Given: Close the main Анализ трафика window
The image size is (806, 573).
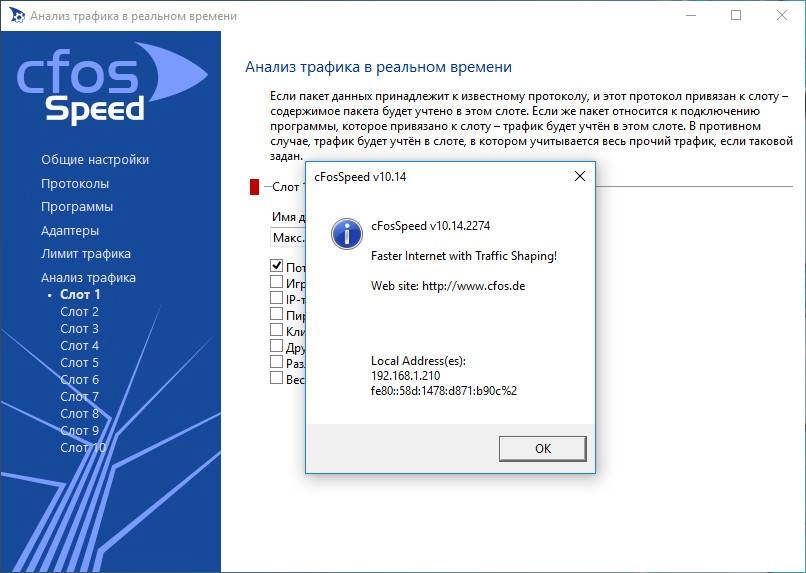Looking at the screenshot, I should [x=782, y=15].
